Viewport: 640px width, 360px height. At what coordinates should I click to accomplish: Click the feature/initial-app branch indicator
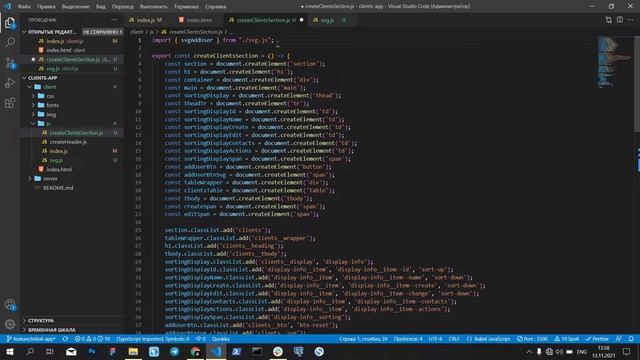pyautogui.click(x=31, y=339)
